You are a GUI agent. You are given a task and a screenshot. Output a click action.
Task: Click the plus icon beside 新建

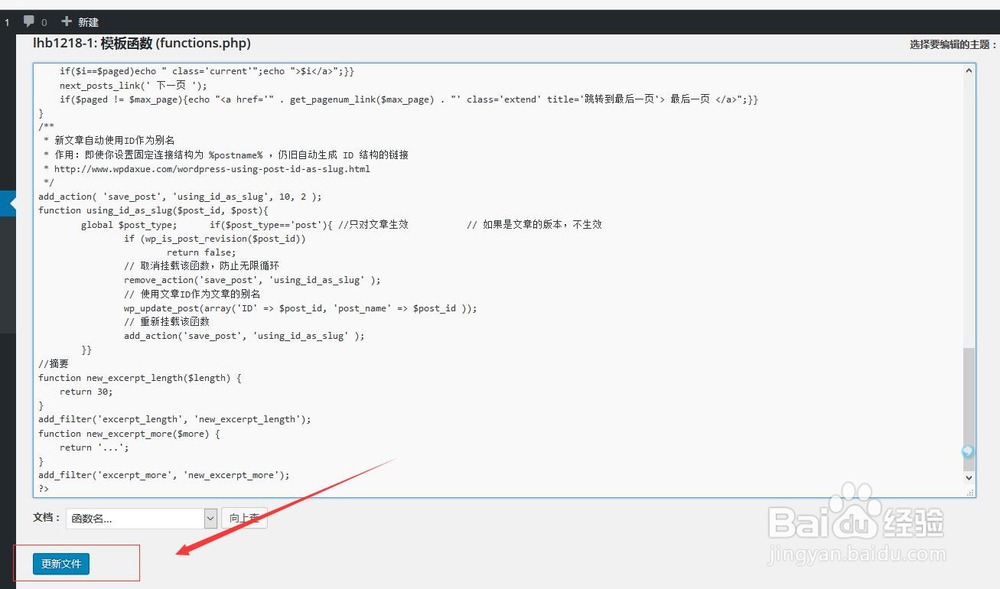click(x=66, y=22)
